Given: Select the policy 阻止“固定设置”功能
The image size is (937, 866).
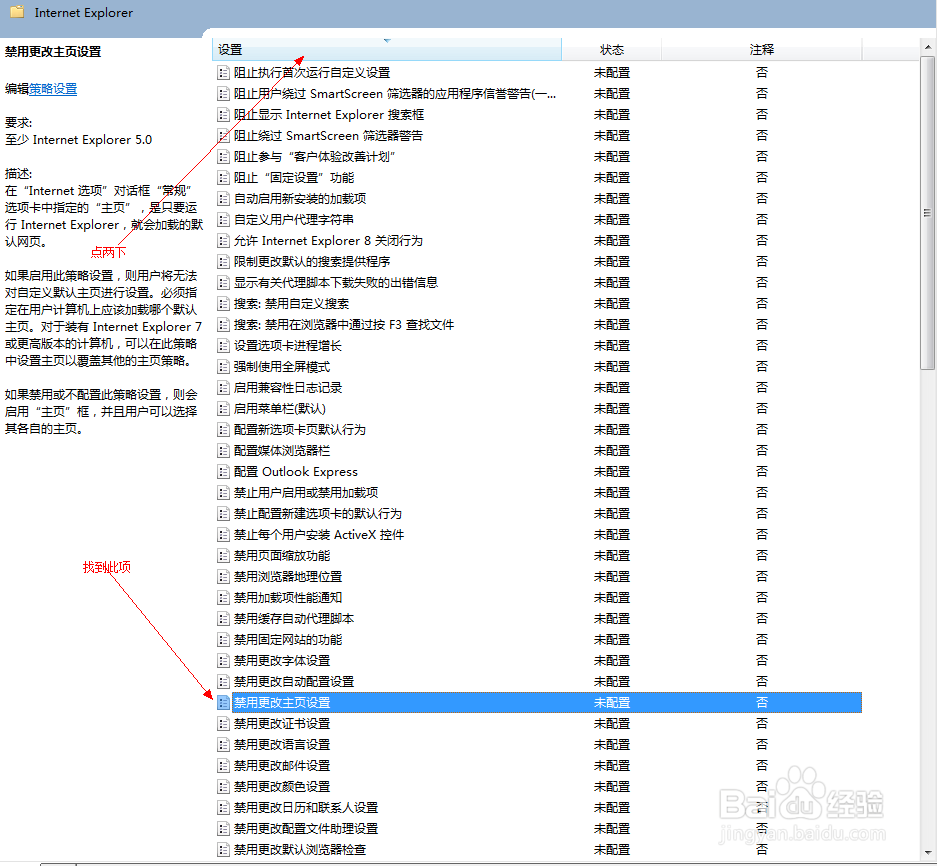Looking at the screenshot, I should point(294,178).
